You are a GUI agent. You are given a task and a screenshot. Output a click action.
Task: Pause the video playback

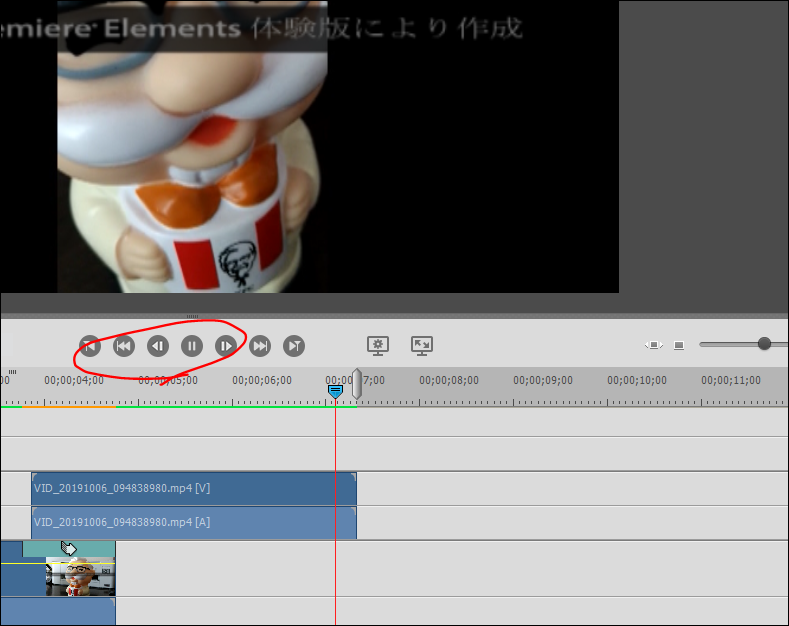click(192, 346)
